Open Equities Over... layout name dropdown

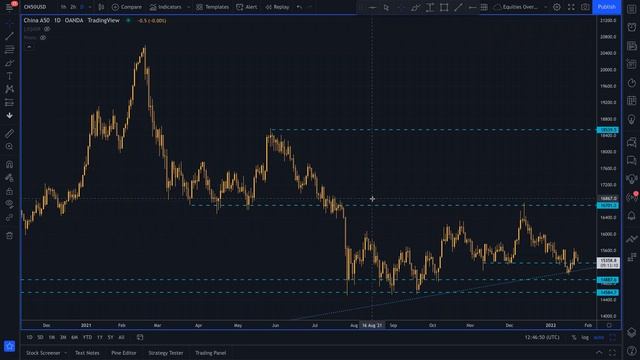(520, 7)
